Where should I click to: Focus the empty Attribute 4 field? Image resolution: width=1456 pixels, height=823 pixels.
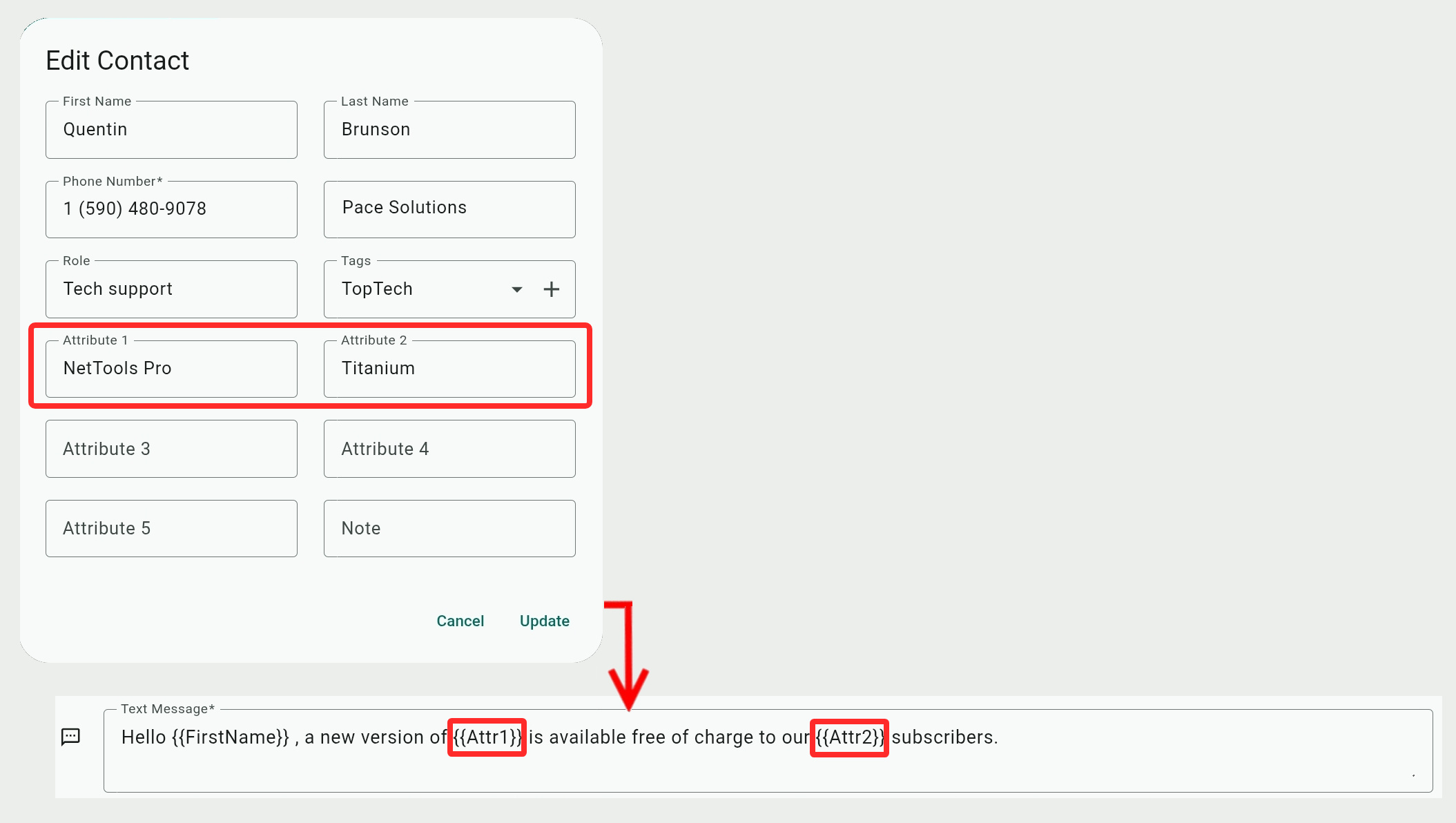pos(449,449)
